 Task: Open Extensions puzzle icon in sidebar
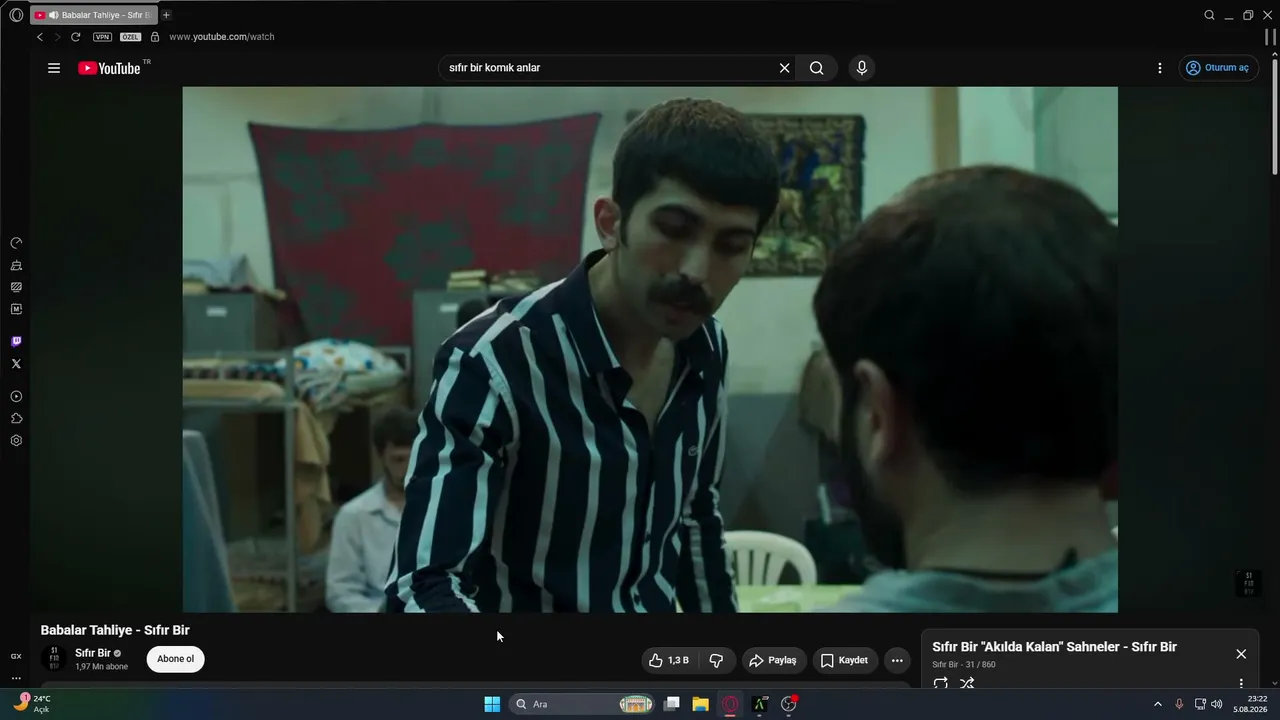coord(16,419)
